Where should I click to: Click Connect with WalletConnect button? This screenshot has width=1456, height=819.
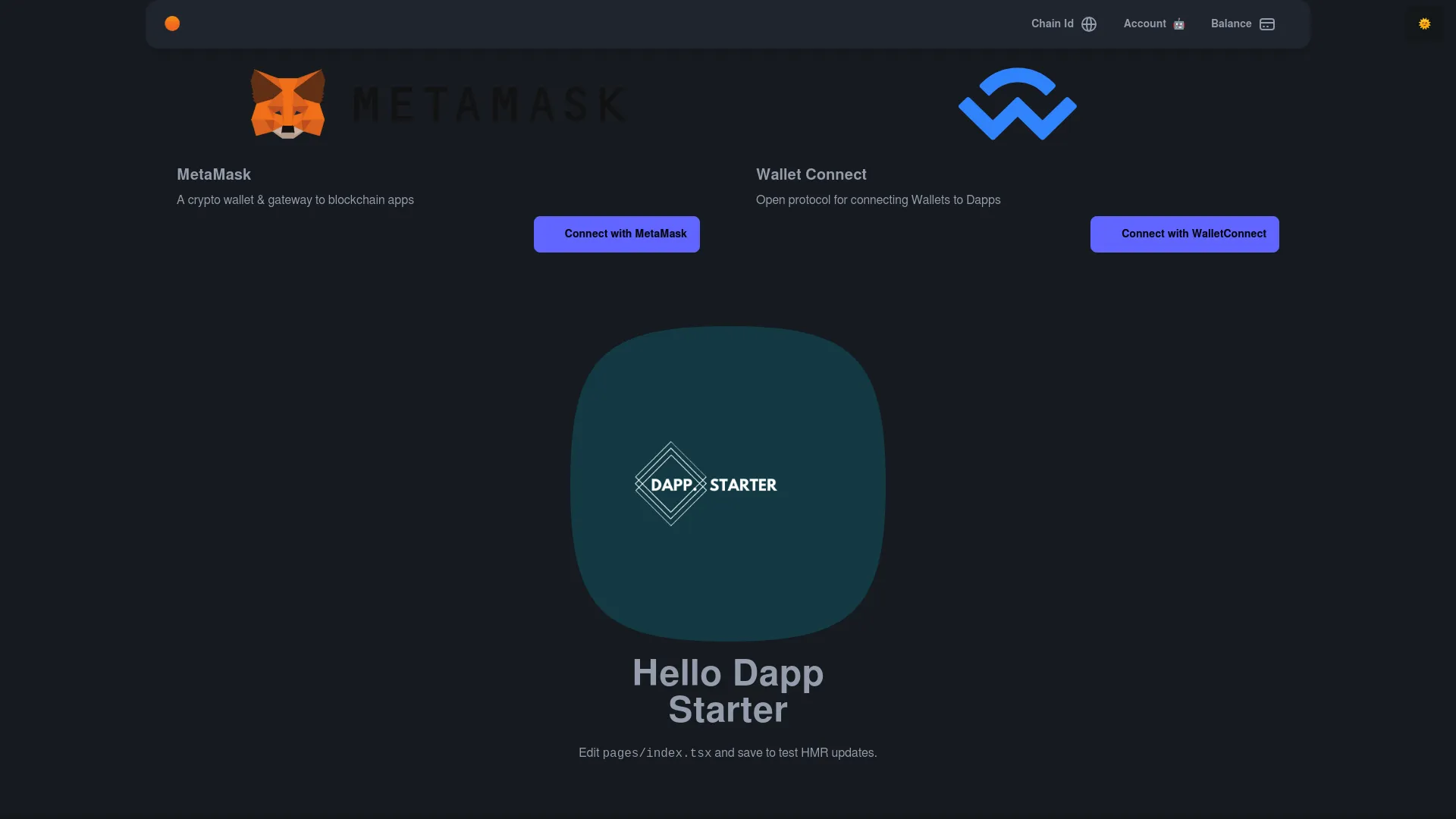click(1185, 234)
